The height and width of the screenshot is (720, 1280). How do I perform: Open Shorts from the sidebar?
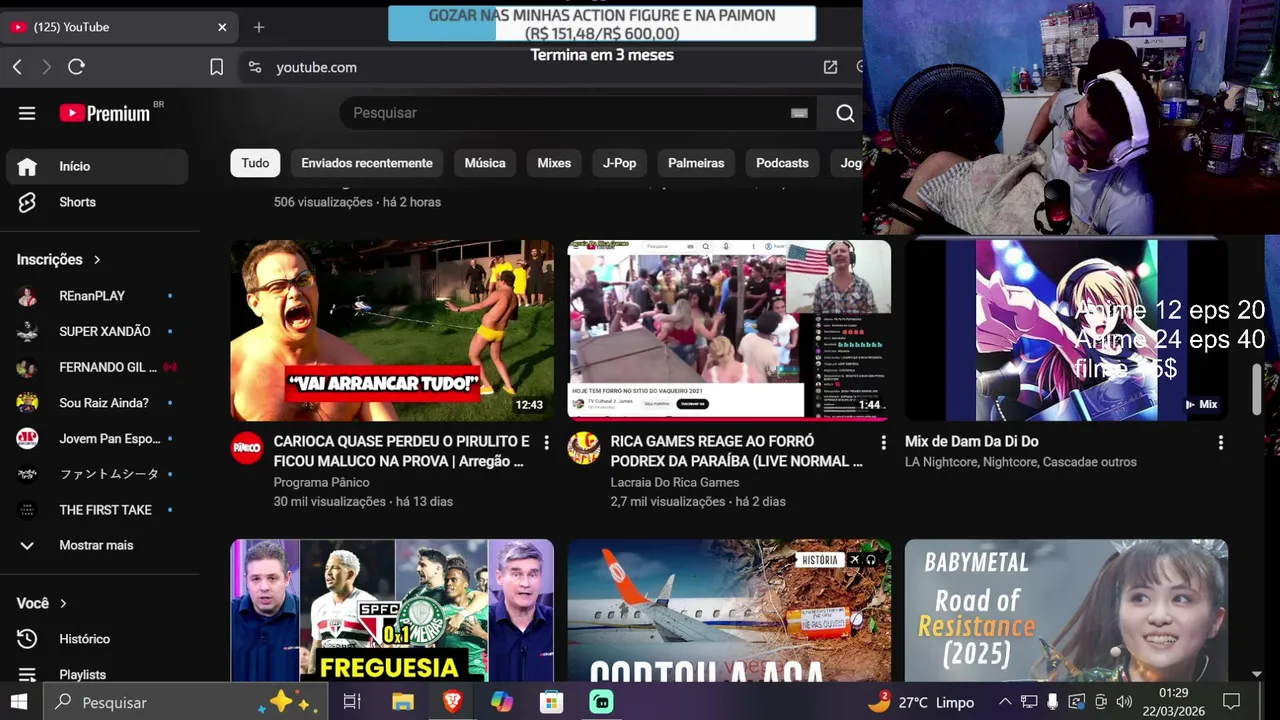(x=96, y=202)
